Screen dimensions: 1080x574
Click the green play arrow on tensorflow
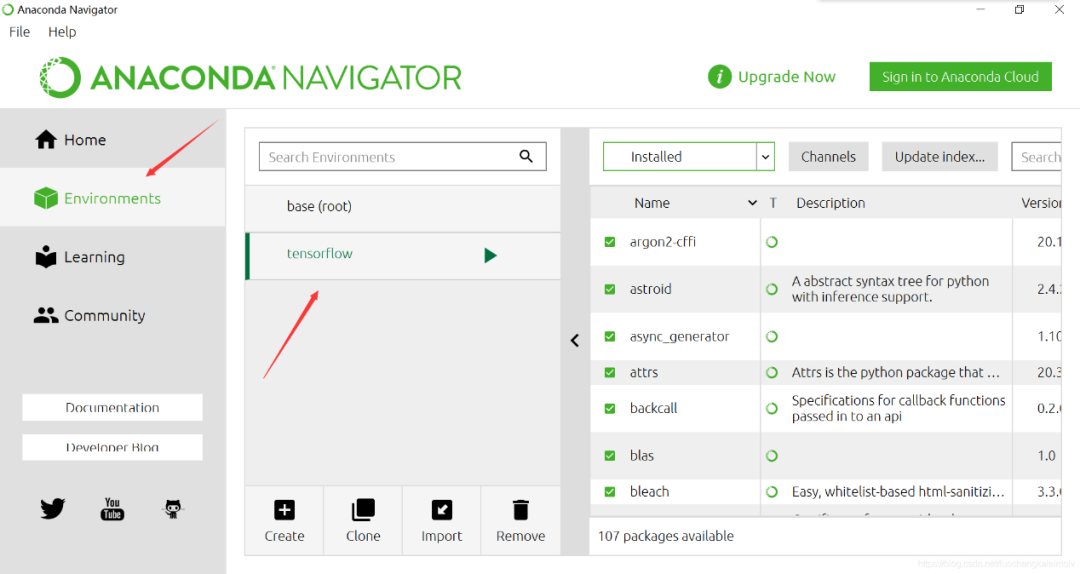[x=490, y=256]
